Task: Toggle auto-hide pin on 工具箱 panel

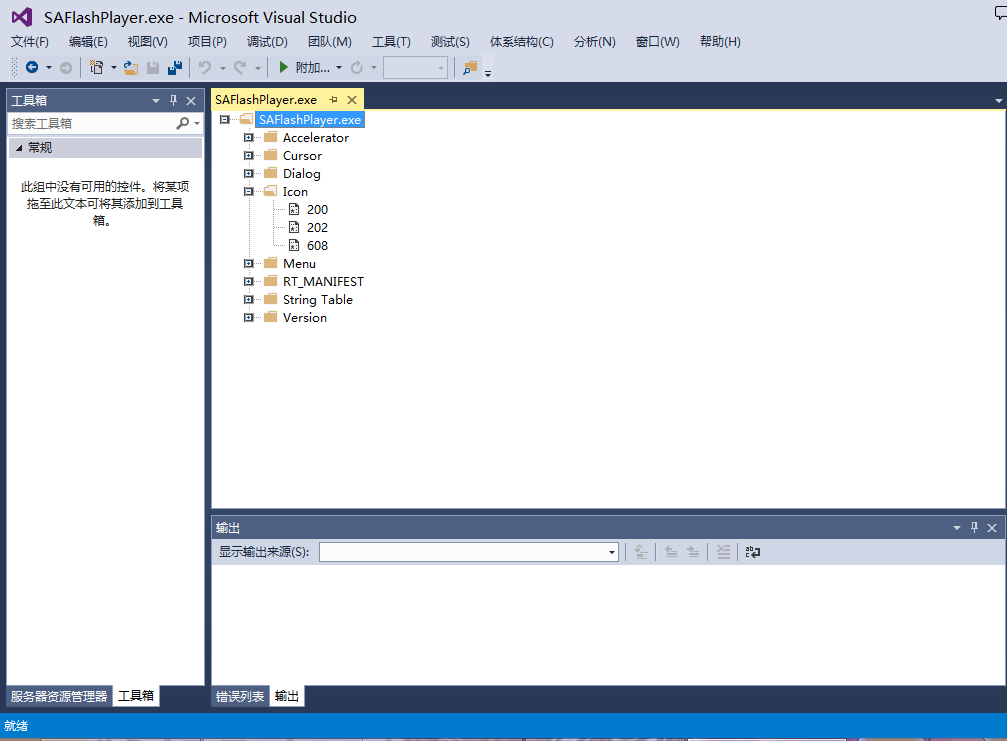Action: (173, 100)
